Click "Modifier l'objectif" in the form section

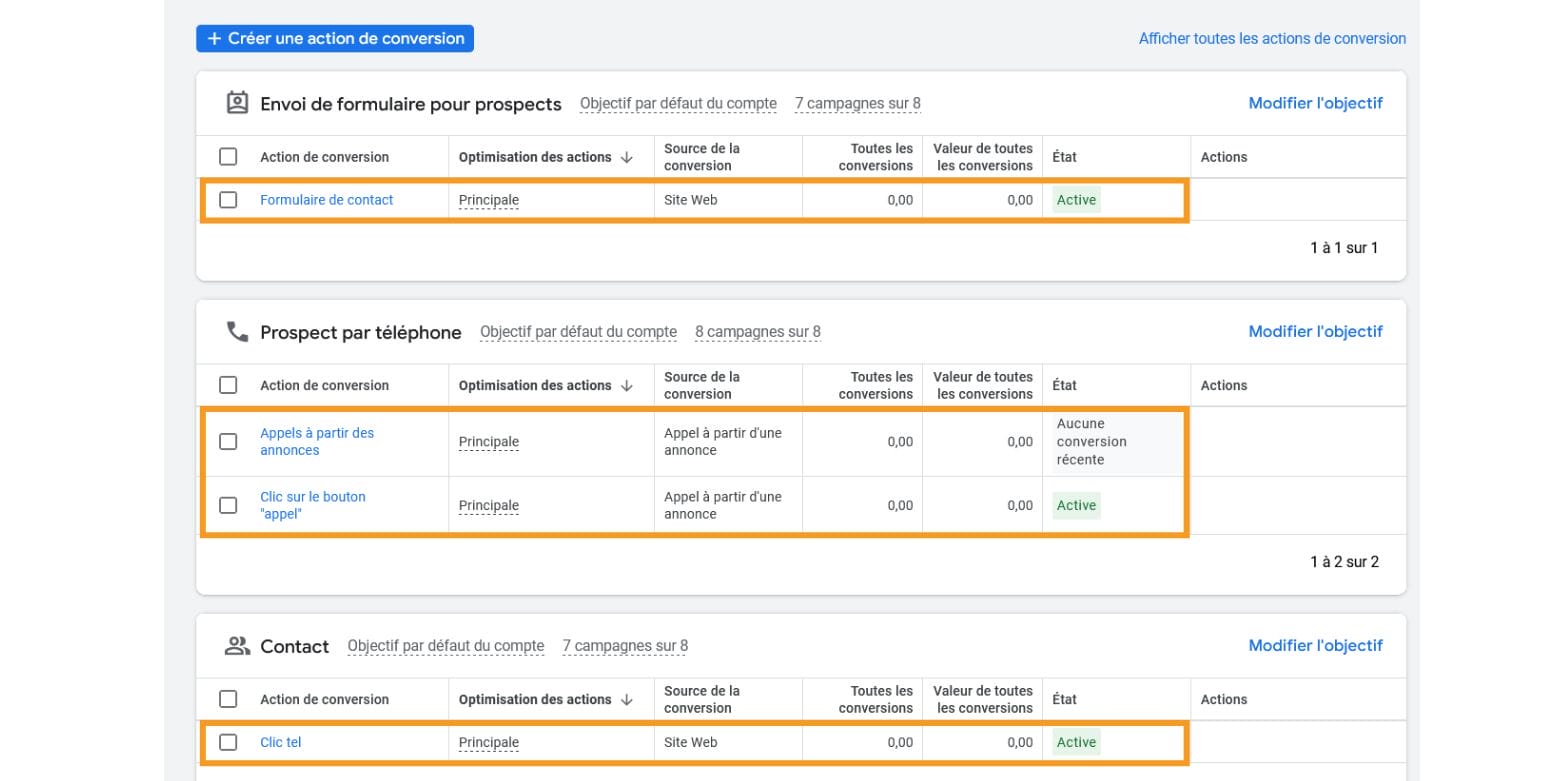click(1315, 103)
